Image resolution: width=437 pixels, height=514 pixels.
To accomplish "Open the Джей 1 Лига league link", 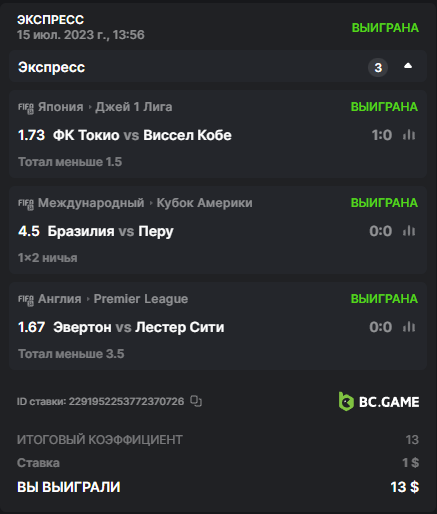I will (x=134, y=107).
